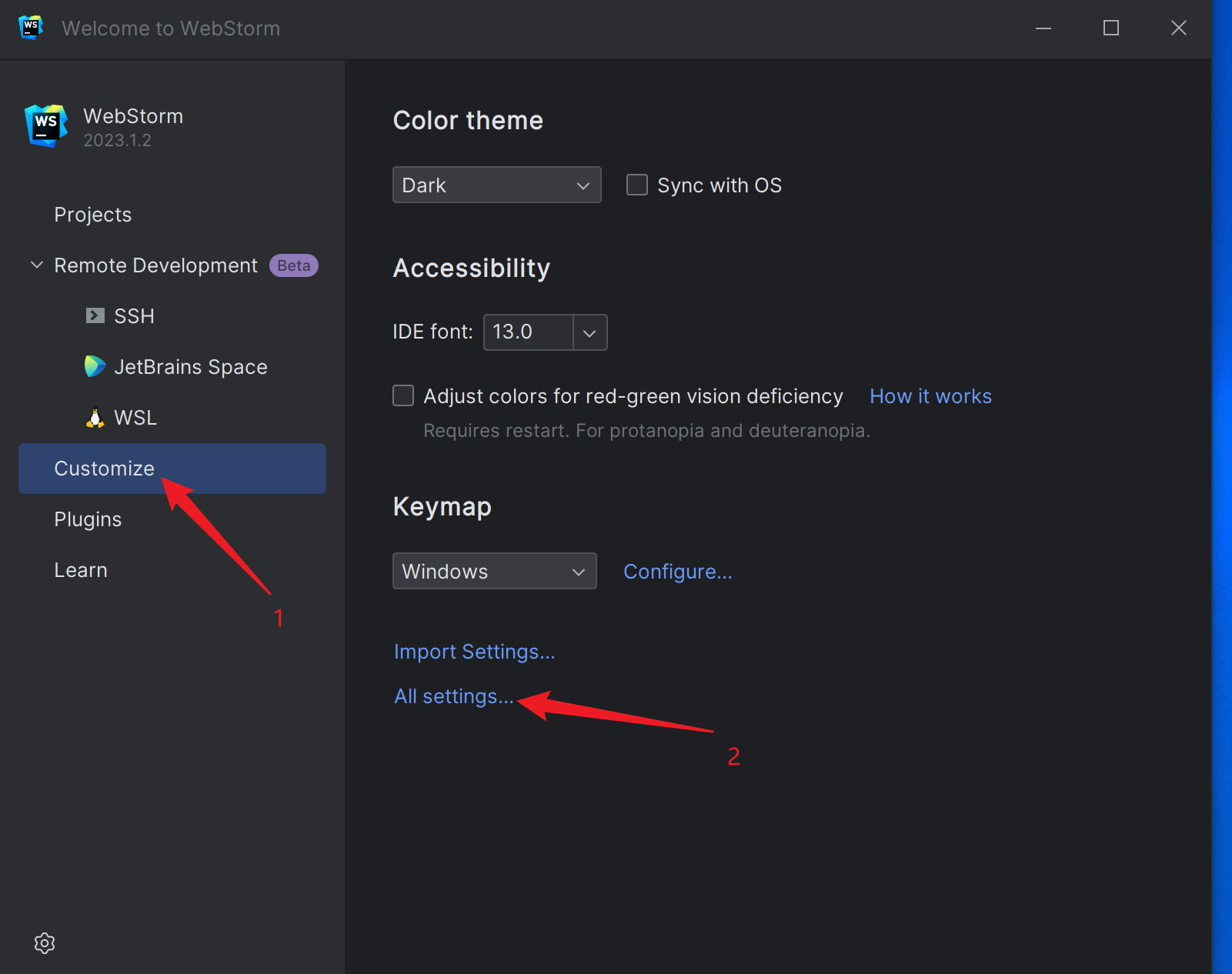Toggle Adjust colors for red-green vision deficiency
The width and height of the screenshot is (1232, 974).
click(x=403, y=395)
